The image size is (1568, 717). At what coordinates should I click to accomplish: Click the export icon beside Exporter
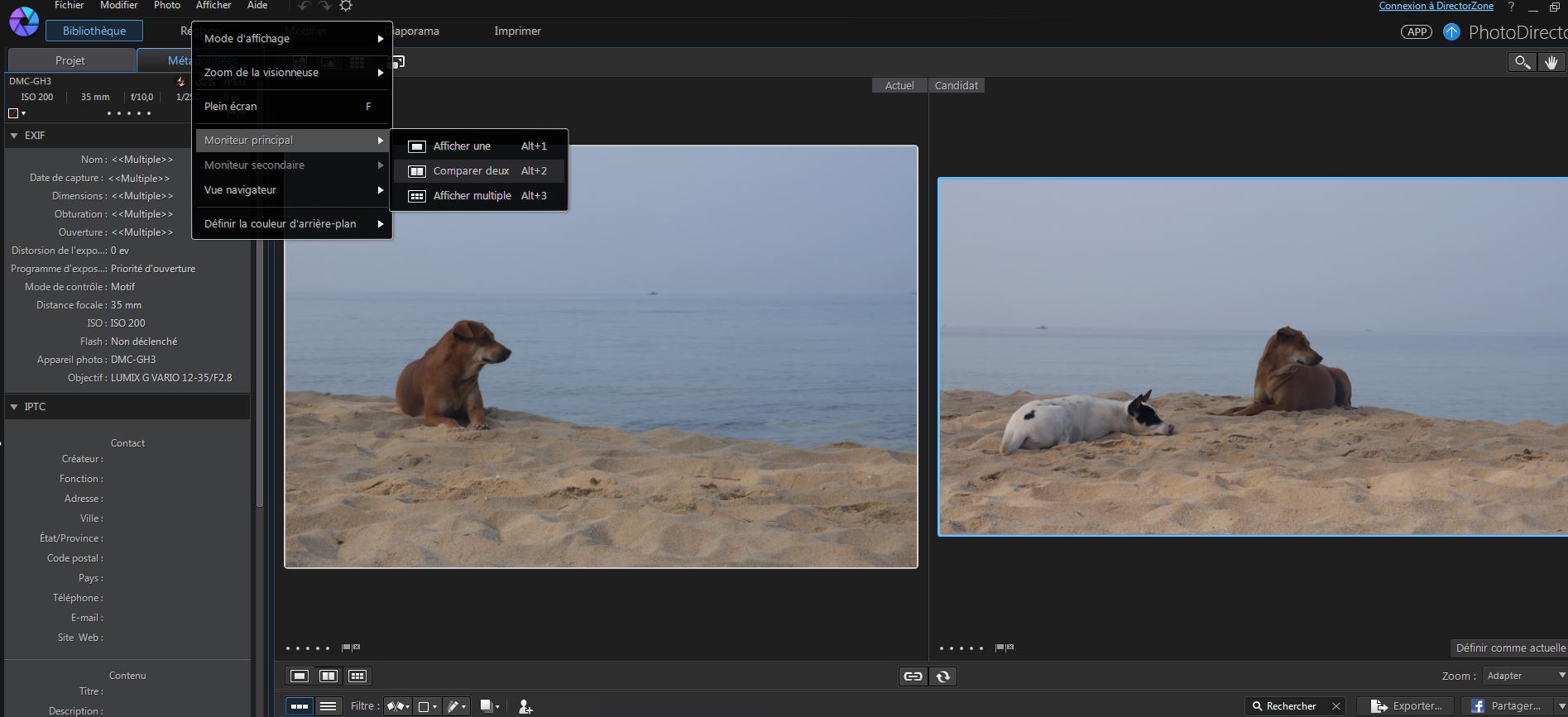[1379, 706]
